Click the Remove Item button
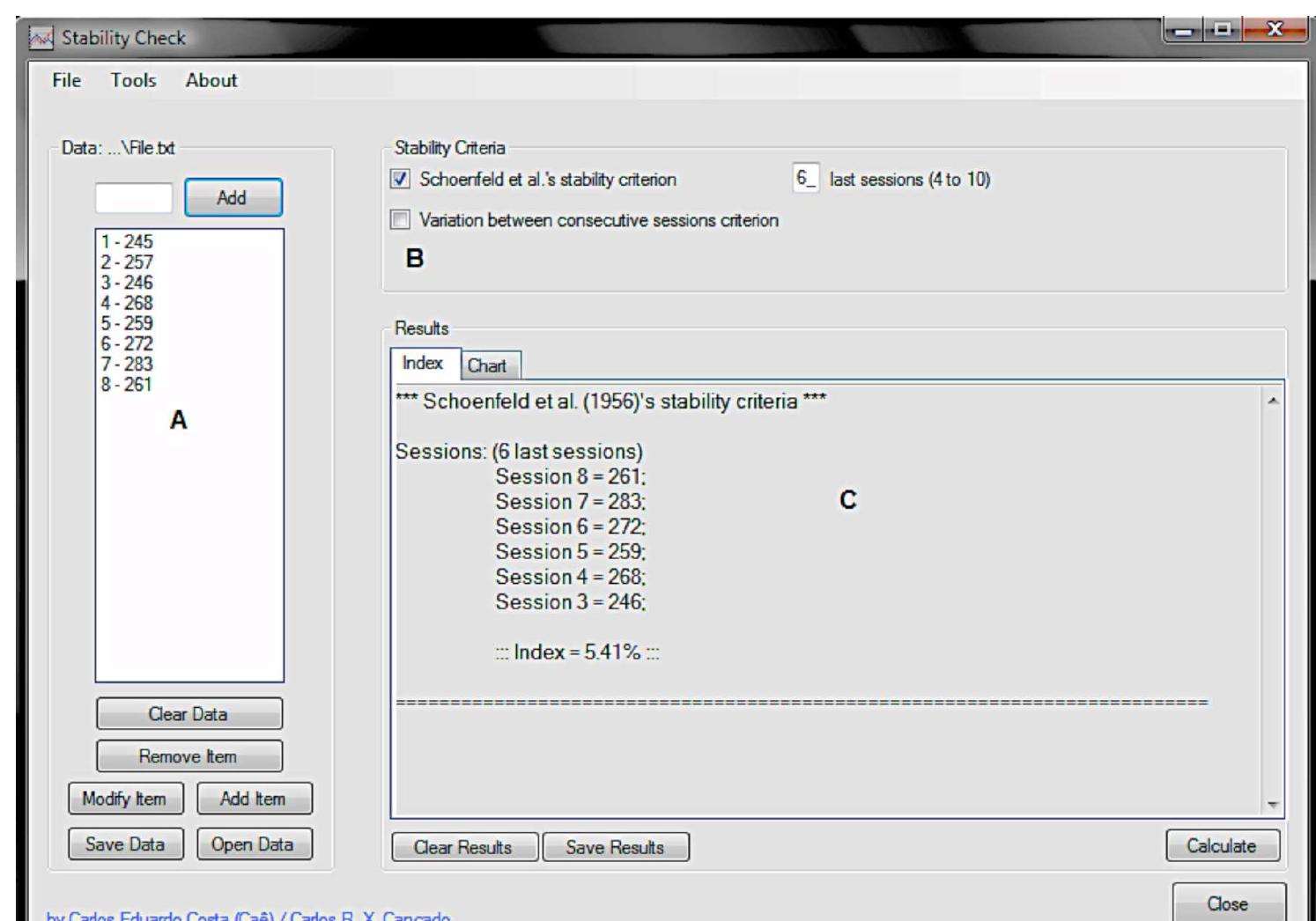This screenshot has height=921, width=1316. [189, 756]
